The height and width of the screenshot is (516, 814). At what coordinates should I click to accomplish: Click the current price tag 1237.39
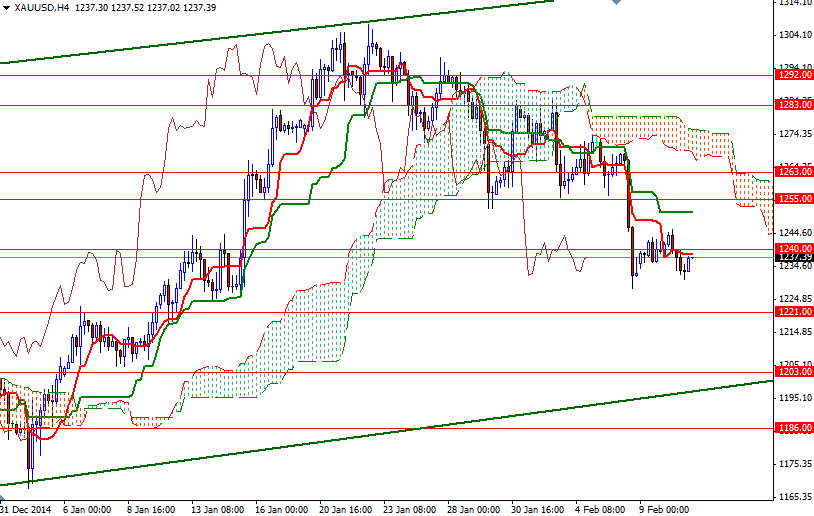click(x=793, y=257)
